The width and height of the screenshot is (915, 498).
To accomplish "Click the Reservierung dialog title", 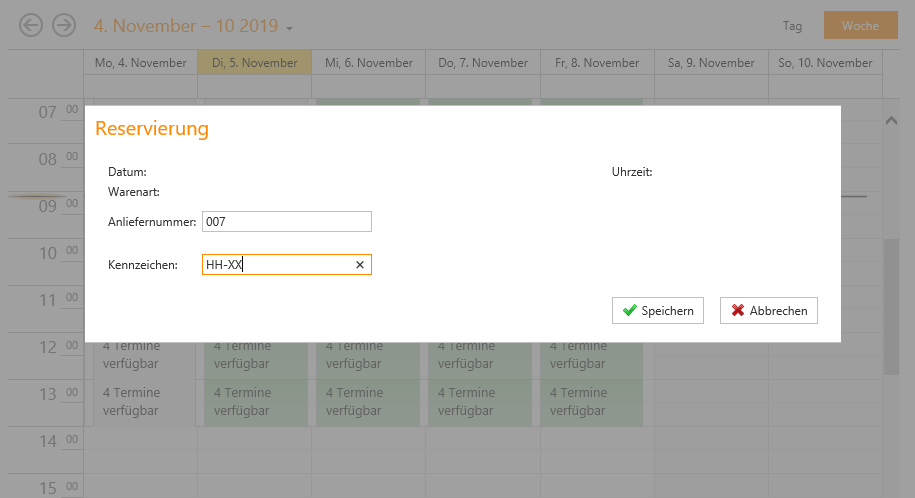I will [x=152, y=128].
